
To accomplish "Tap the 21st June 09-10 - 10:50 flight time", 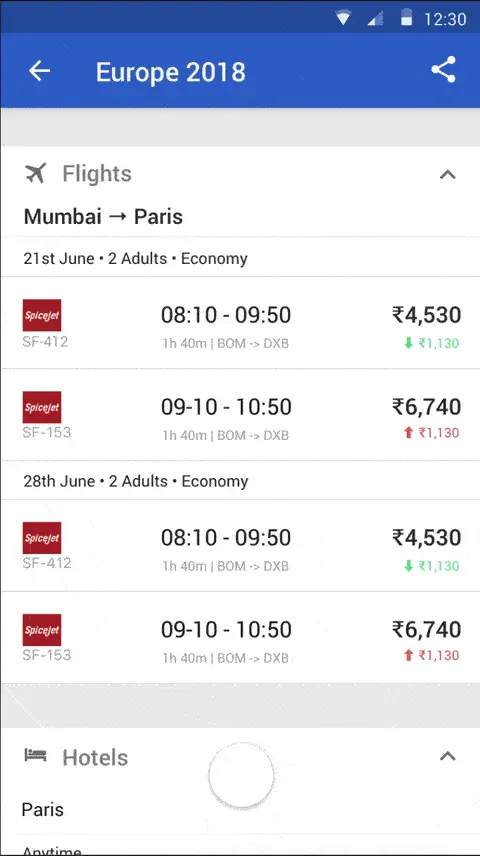I will tap(226, 407).
